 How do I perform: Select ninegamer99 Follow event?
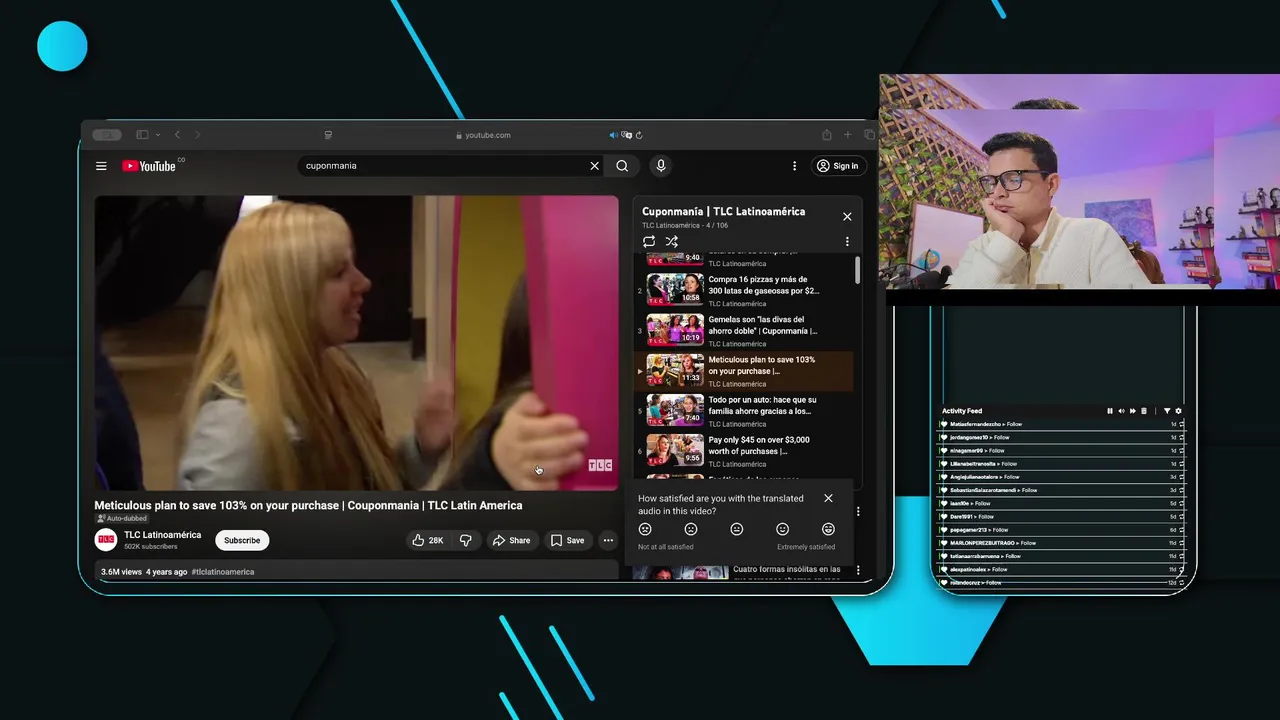click(x=1061, y=451)
